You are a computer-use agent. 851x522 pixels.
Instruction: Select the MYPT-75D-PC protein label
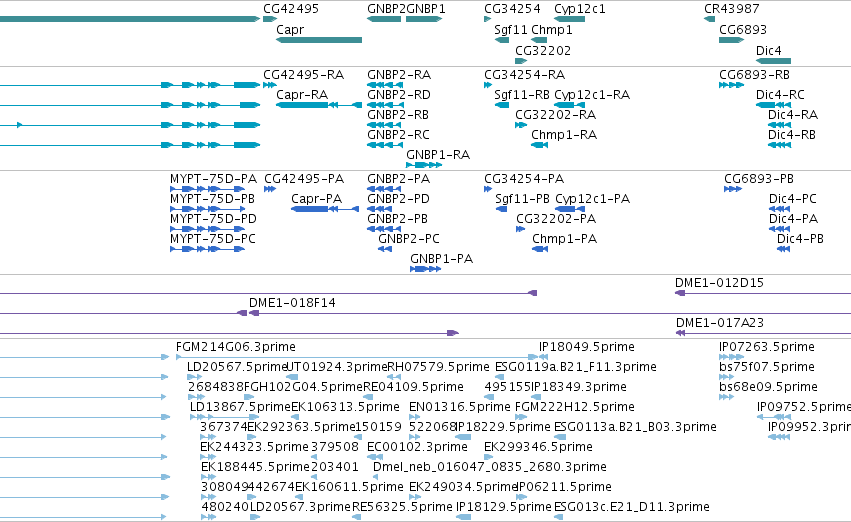213,239
